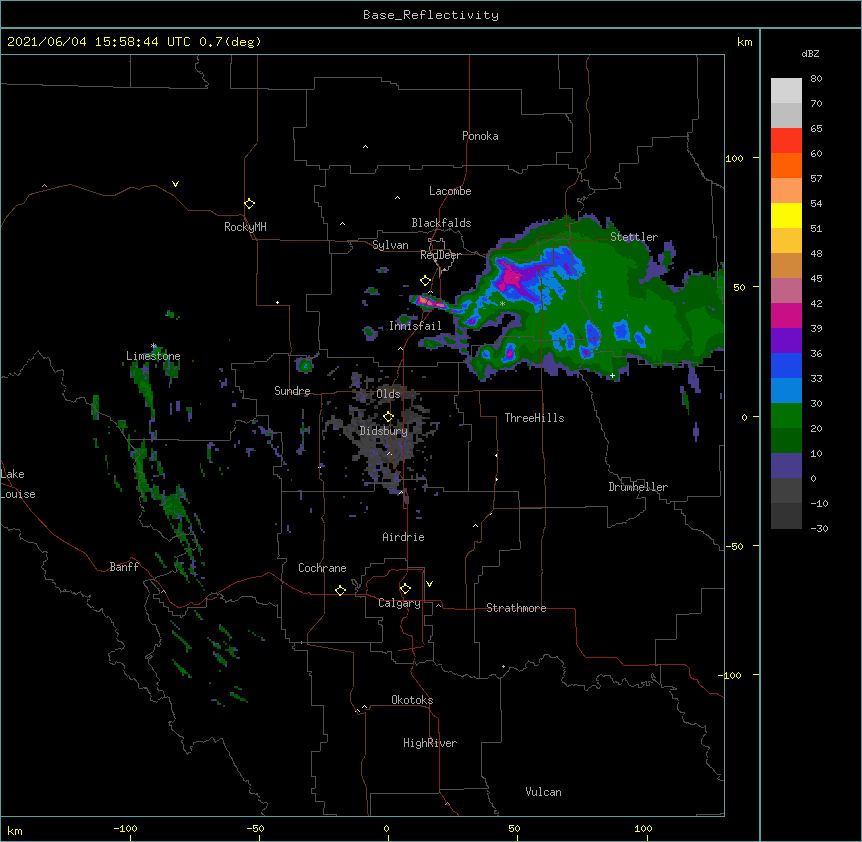
Task: Click the Lake Louise label
Action: (x=18, y=484)
